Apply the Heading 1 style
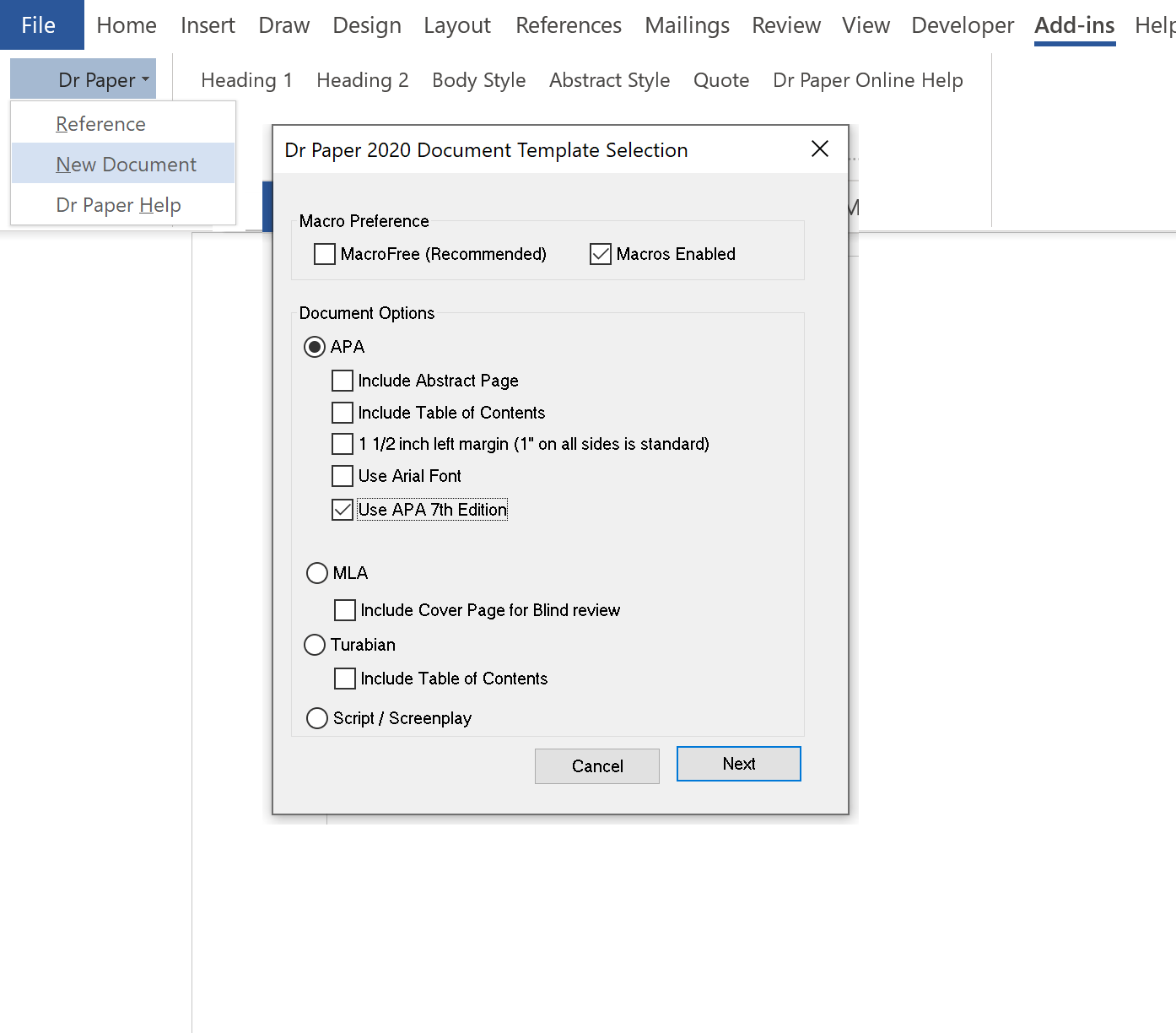Image resolution: width=1176 pixels, height=1033 pixels. tap(246, 80)
